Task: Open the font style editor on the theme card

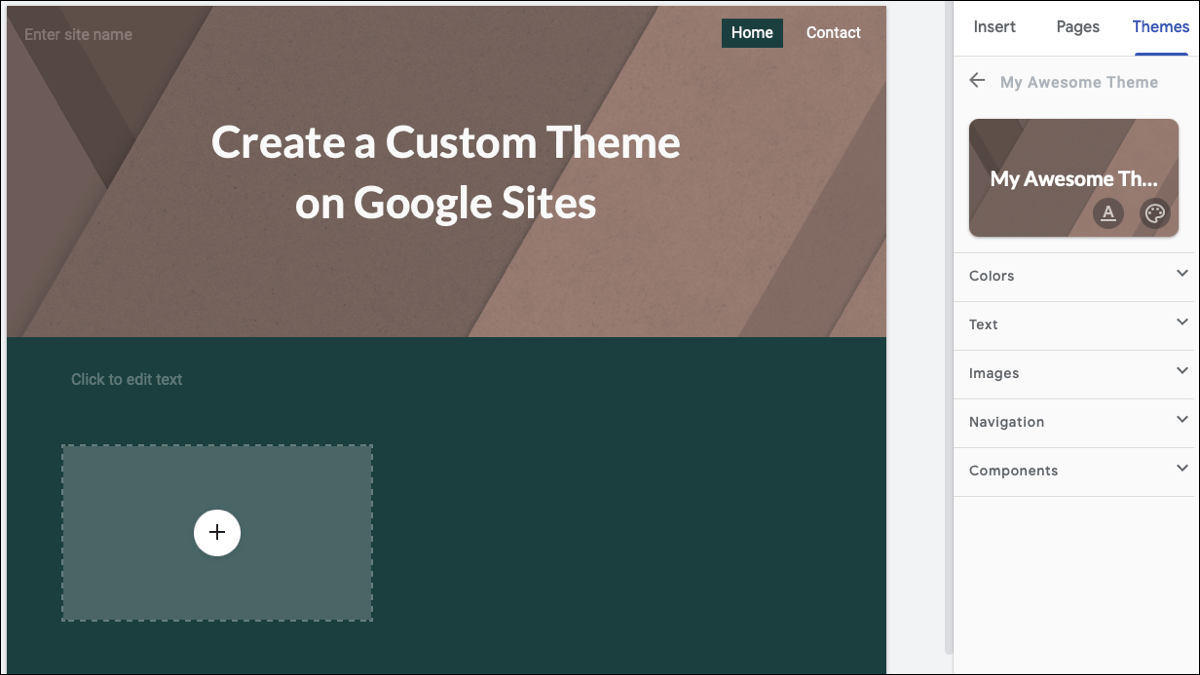Action: pyautogui.click(x=1108, y=213)
